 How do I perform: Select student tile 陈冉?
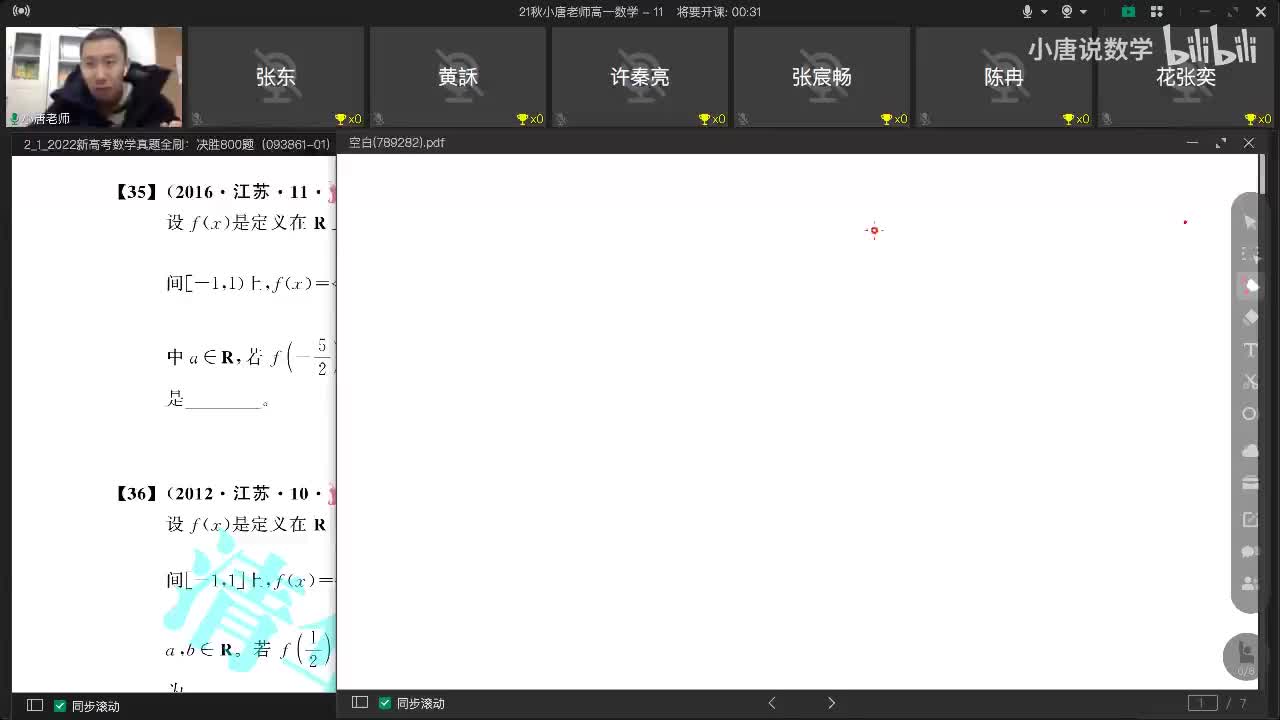[x=1004, y=77]
